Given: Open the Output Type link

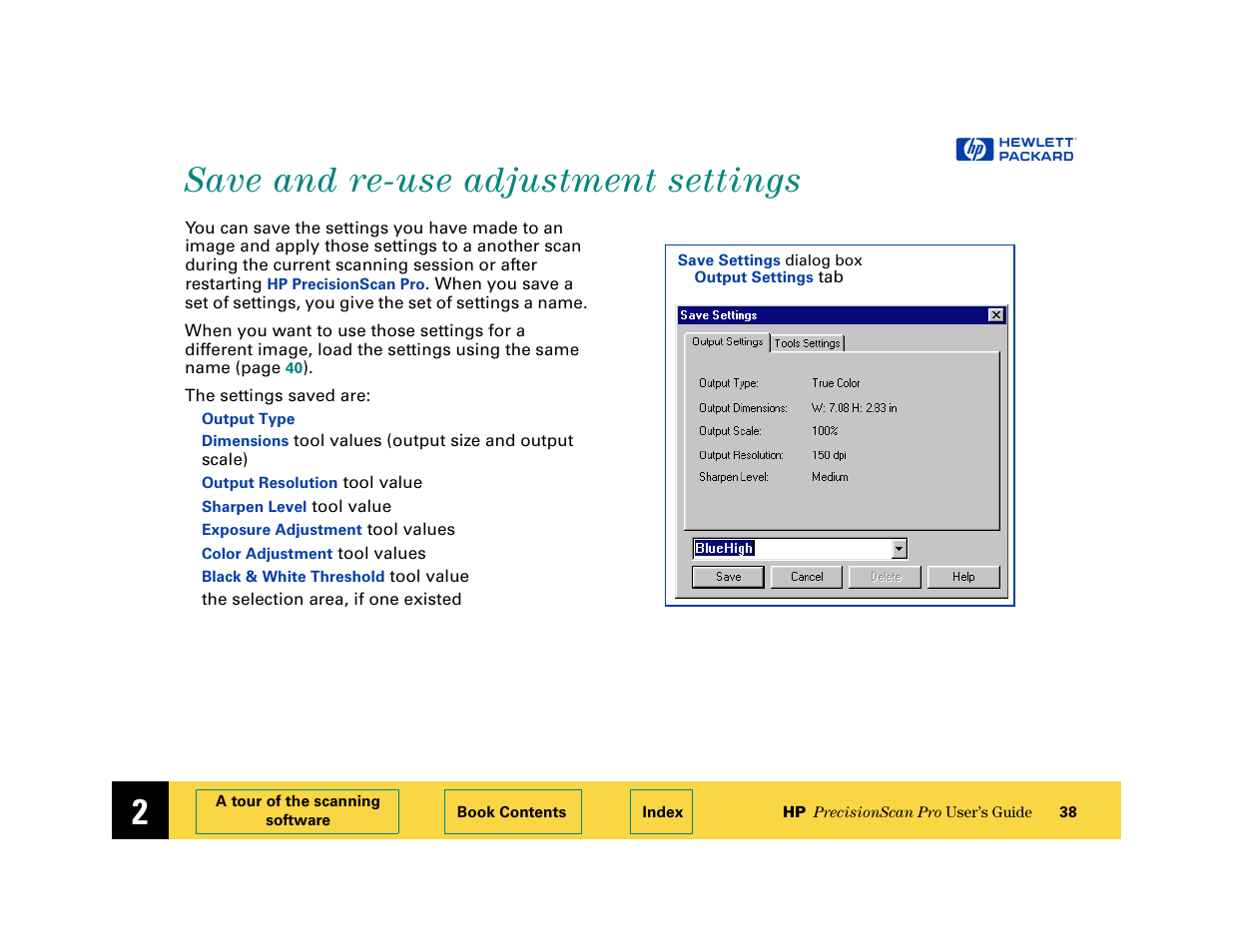Looking at the screenshot, I should [248, 419].
